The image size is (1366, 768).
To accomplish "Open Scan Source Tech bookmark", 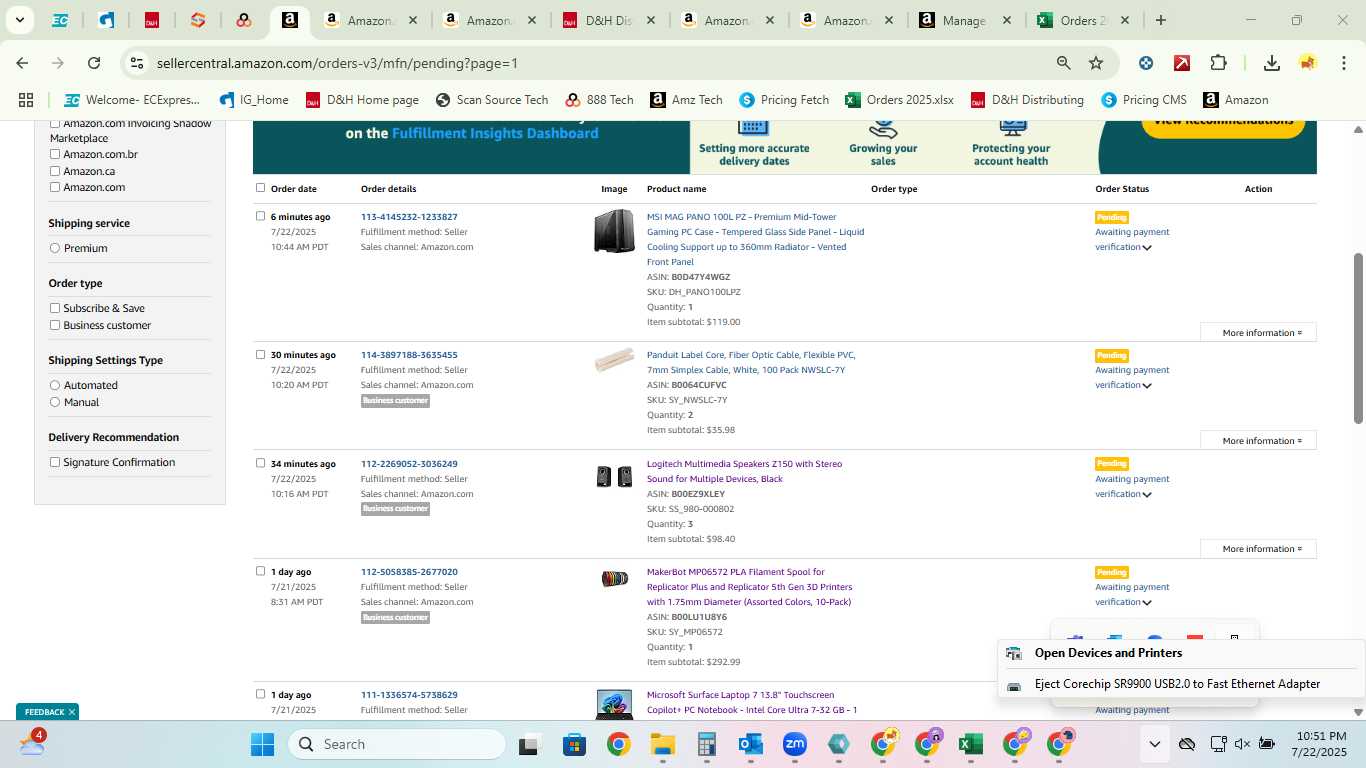I will point(492,100).
